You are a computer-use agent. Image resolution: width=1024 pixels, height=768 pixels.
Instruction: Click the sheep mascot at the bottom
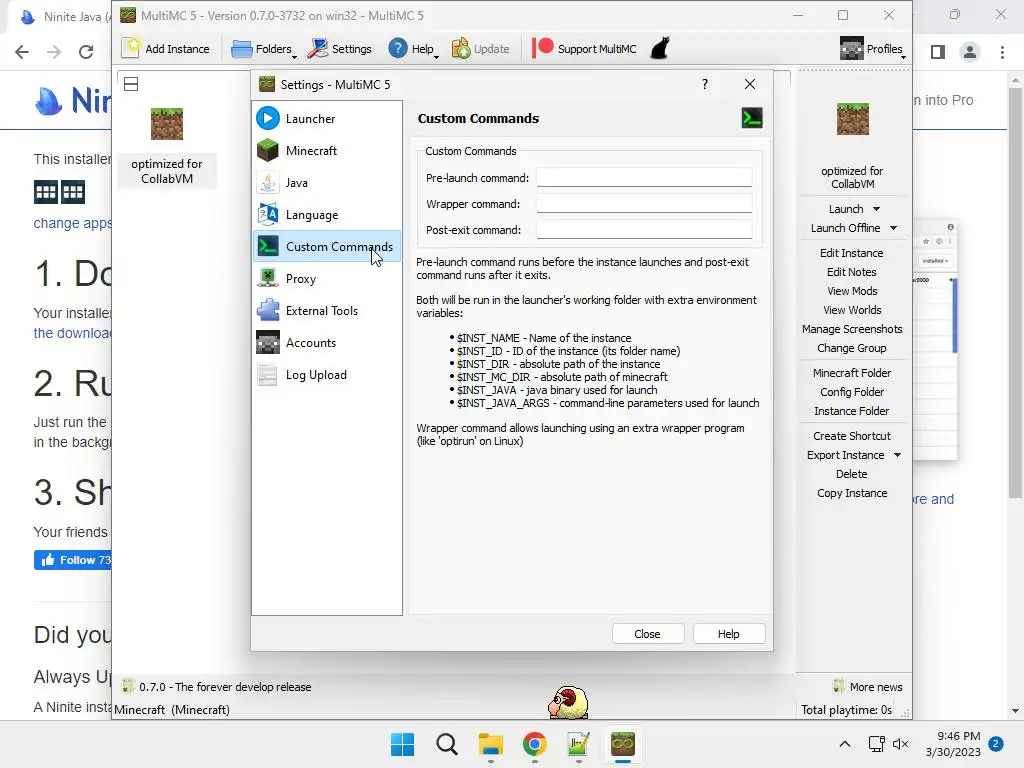568,703
